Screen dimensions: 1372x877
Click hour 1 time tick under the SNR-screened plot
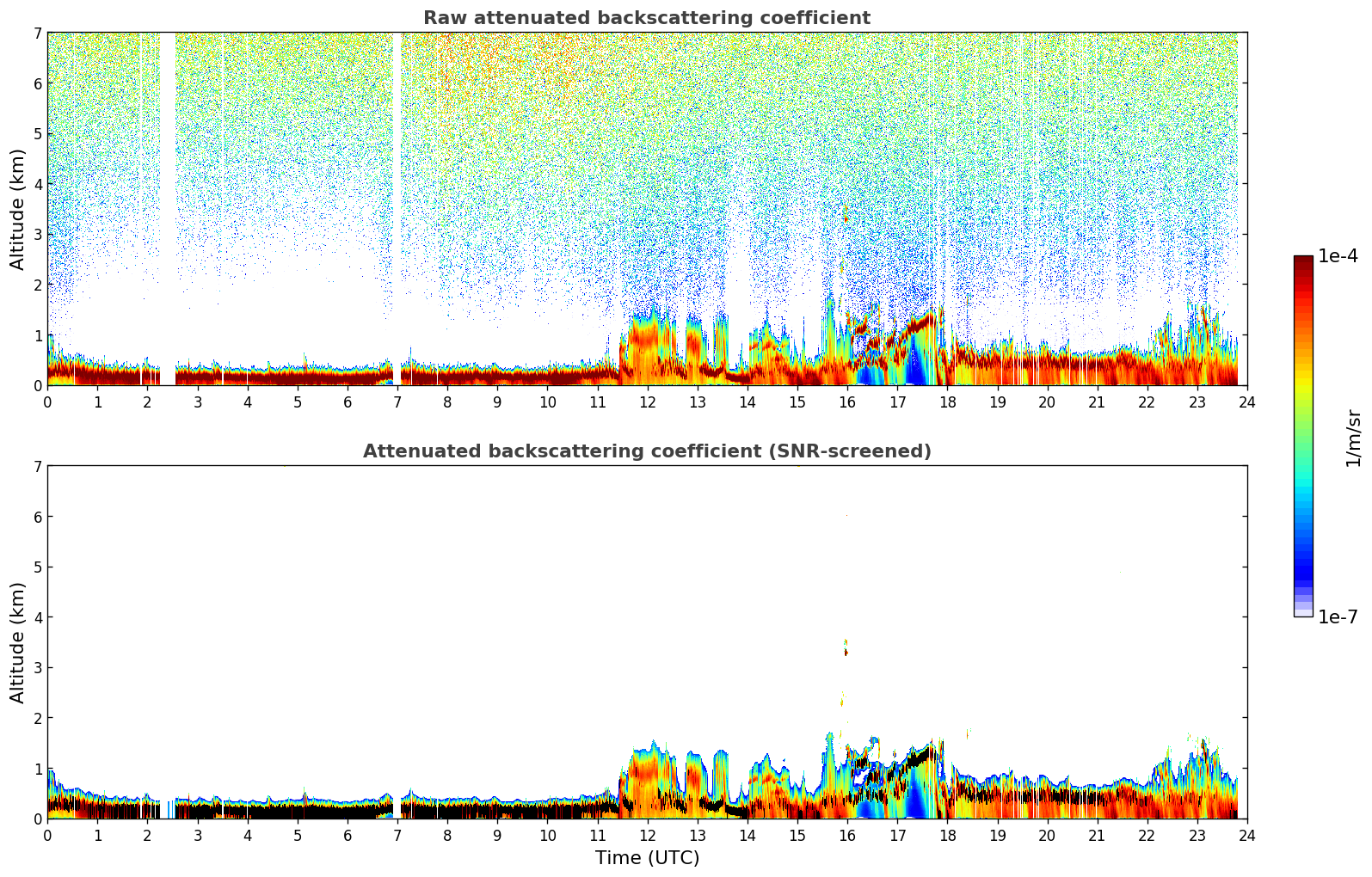click(97, 835)
